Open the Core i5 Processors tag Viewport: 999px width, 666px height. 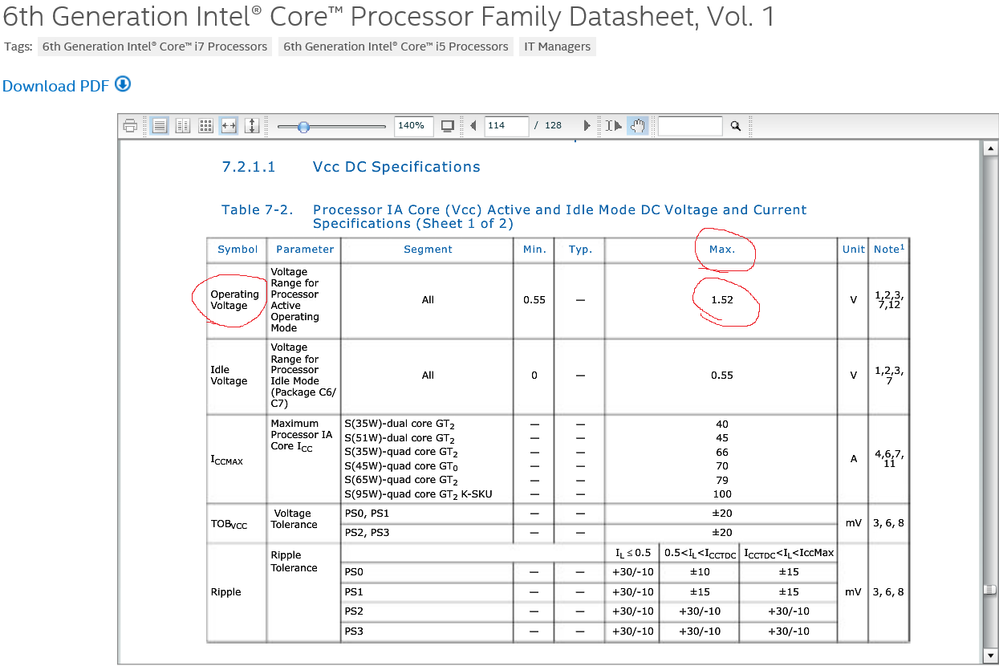(396, 47)
